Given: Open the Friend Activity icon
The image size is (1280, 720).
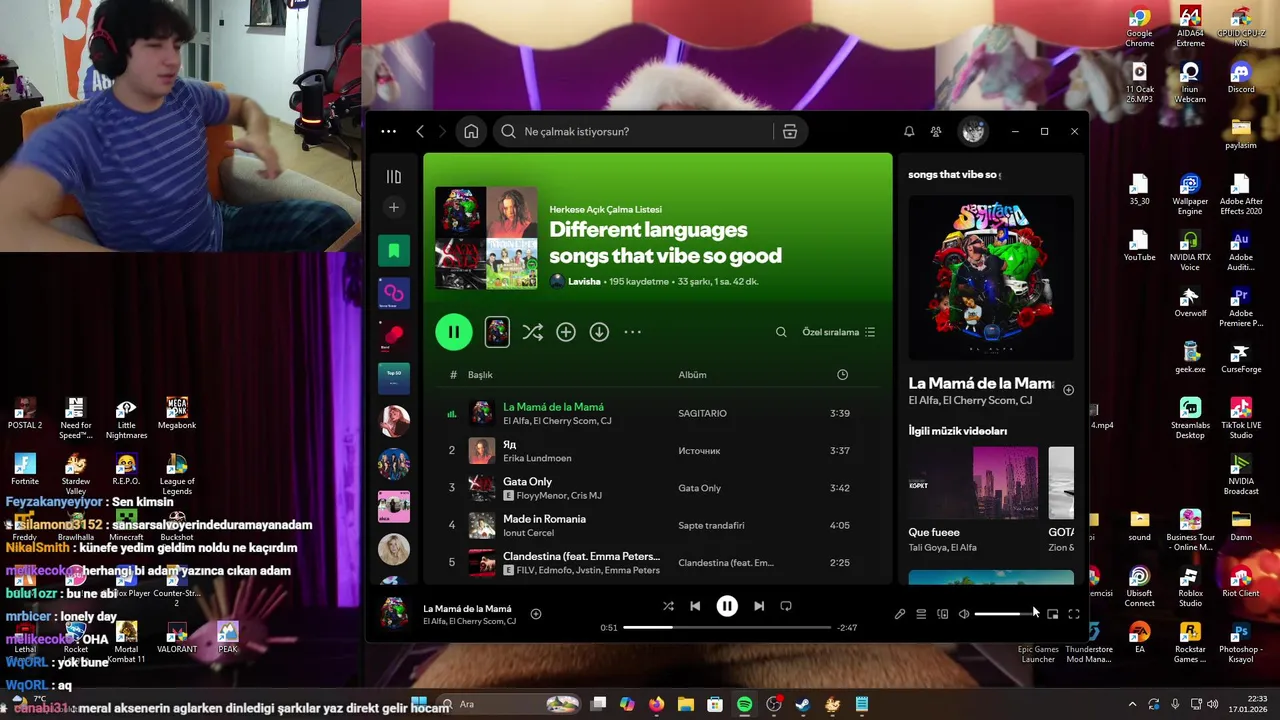Looking at the screenshot, I should [936, 132].
